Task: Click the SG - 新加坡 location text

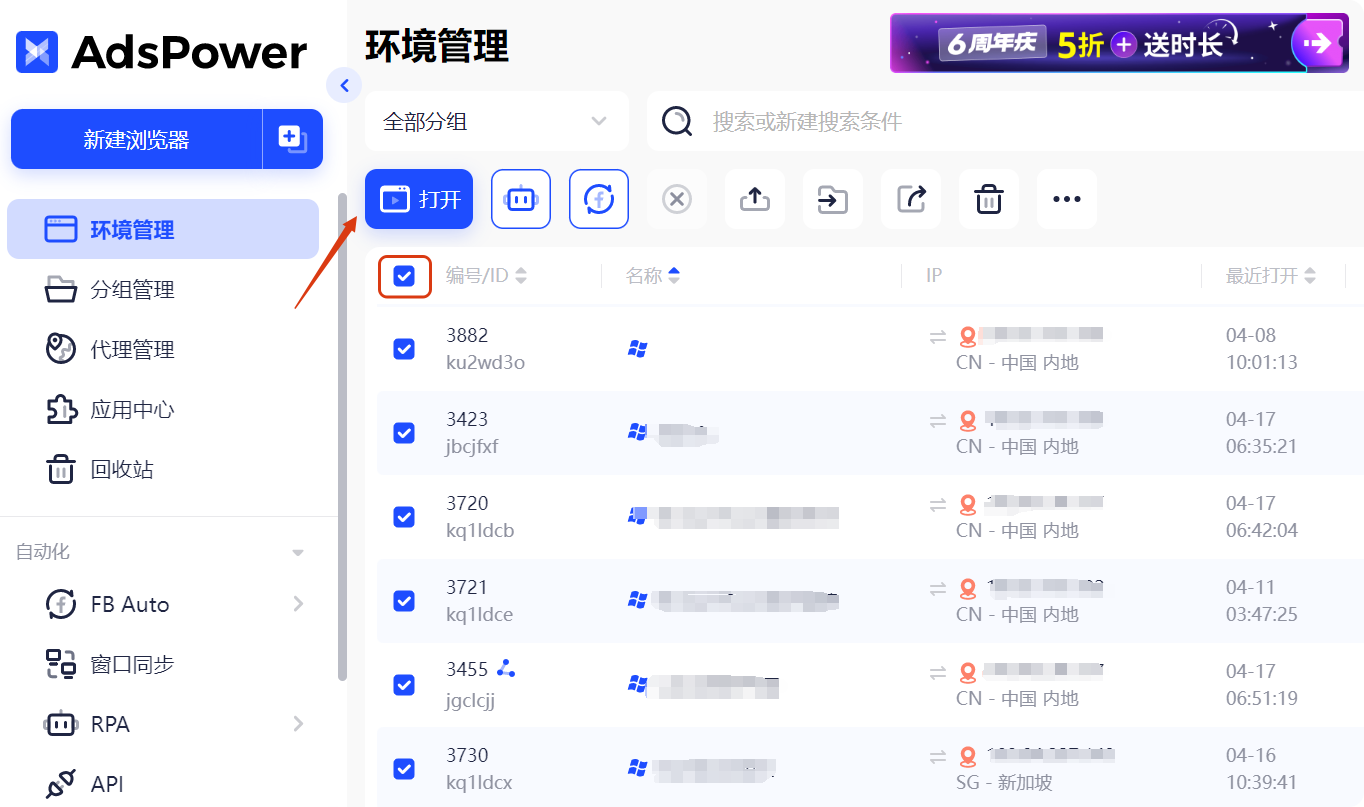Action: click(x=1004, y=782)
